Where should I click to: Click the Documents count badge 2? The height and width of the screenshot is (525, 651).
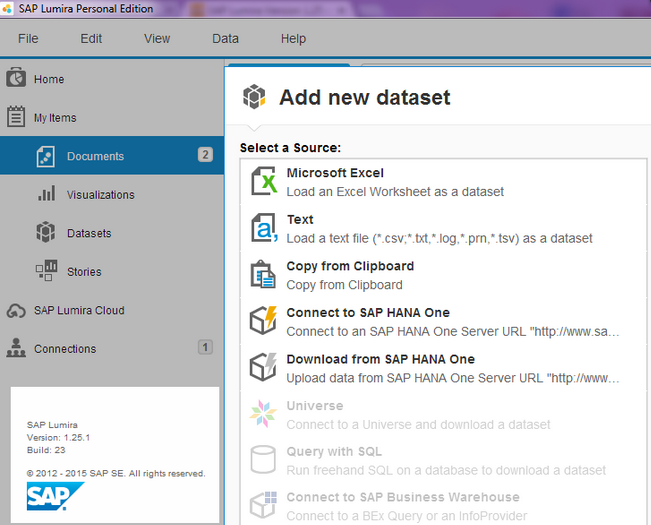click(205, 154)
